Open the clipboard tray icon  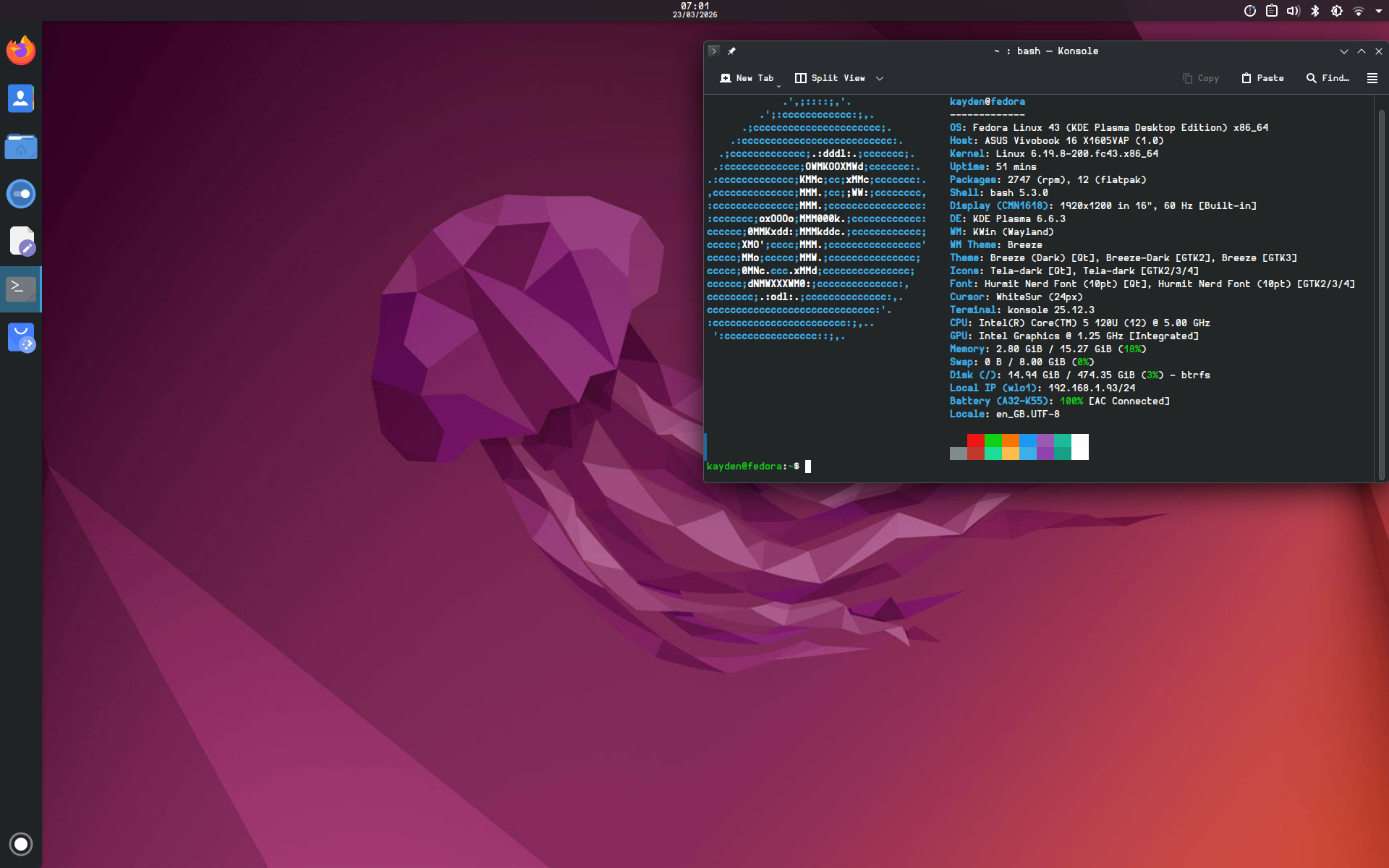[x=1271, y=11]
